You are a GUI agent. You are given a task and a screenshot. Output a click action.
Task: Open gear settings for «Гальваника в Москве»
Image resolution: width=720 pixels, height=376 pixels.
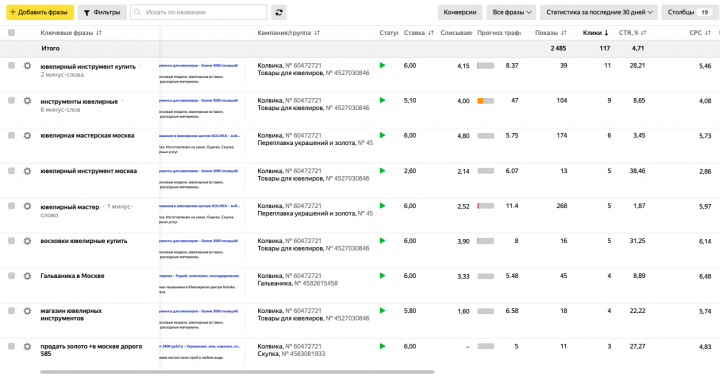click(28, 276)
